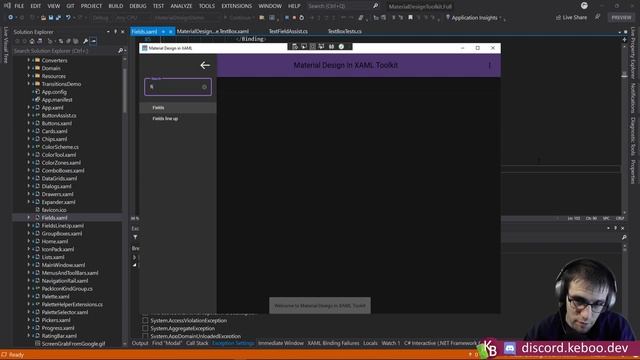Switch to the Output tab
The width and height of the screenshot is (640, 360).
[140, 343]
